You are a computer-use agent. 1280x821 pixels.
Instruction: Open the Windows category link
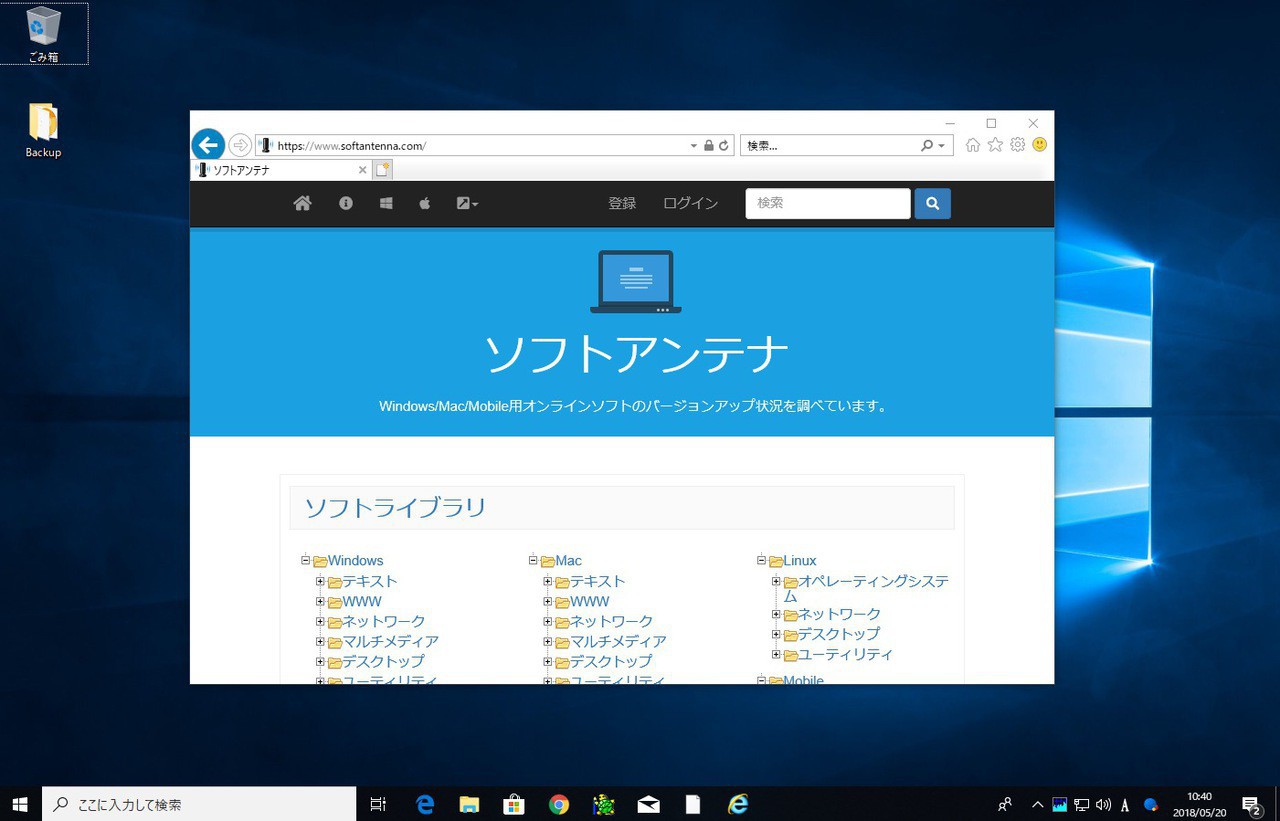[x=356, y=561]
